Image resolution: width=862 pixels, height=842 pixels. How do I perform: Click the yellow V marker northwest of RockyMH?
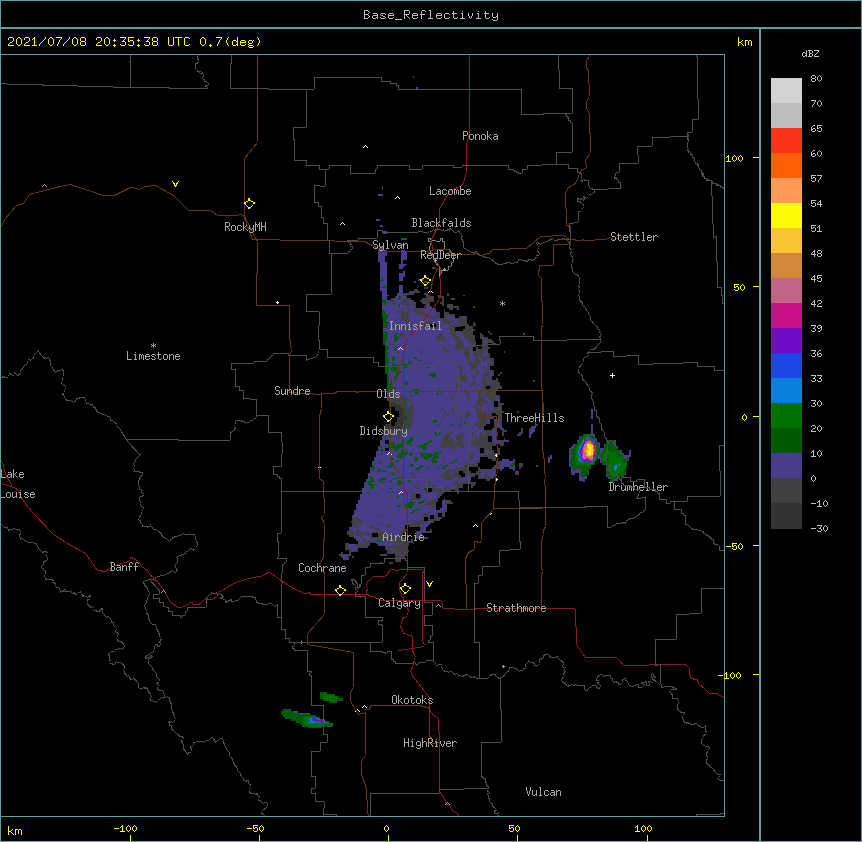click(175, 184)
